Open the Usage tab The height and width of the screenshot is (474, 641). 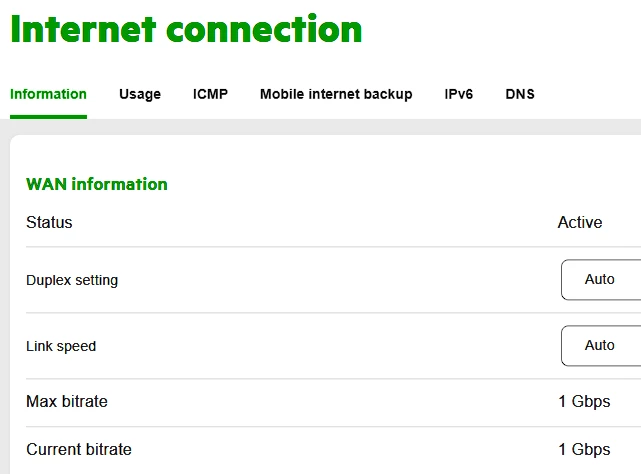[140, 94]
